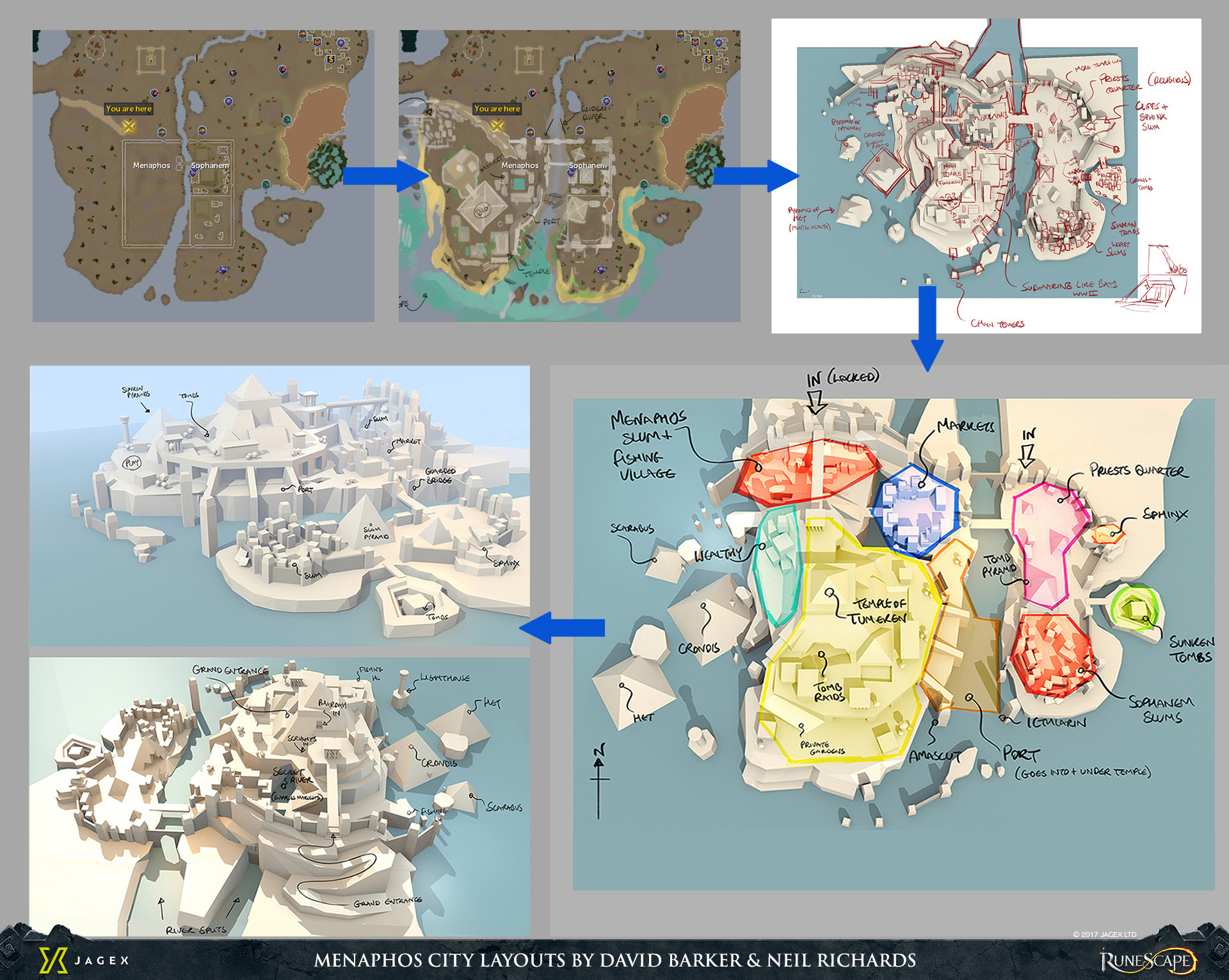The height and width of the screenshot is (980, 1229).
Task: Click the Jagex logo in the footer
Action: pyautogui.click(x=84, y=960)
